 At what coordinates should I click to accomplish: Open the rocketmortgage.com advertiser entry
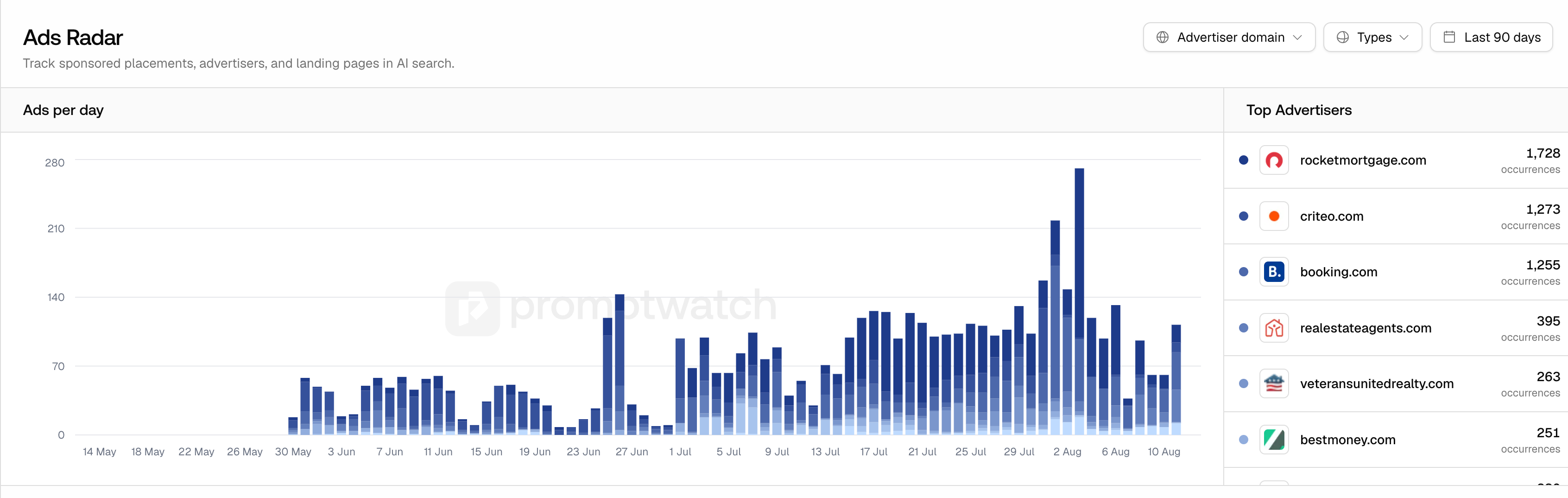click(x=1395, y=160)
